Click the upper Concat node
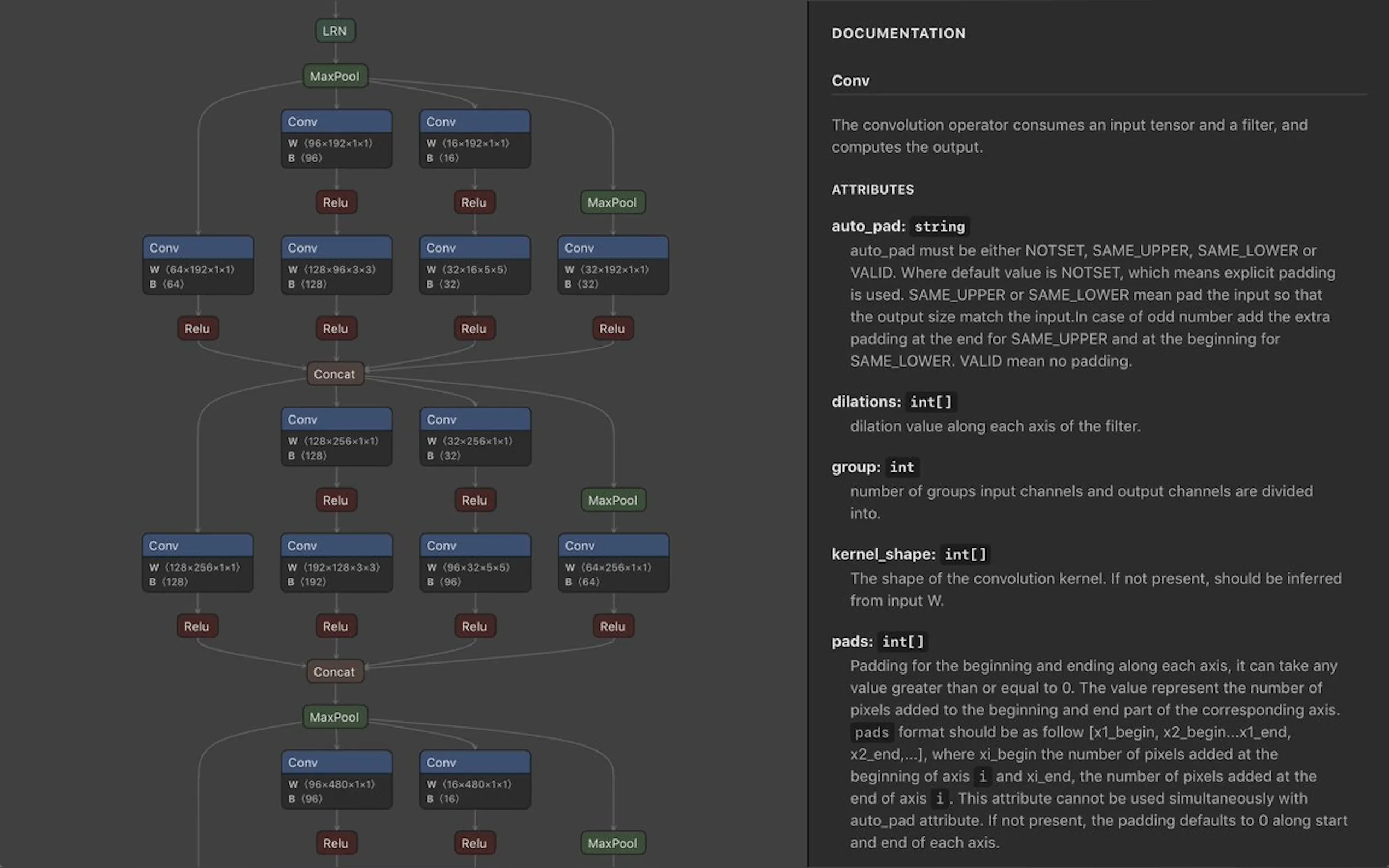The image size is (1389, 868). (335, 374)
